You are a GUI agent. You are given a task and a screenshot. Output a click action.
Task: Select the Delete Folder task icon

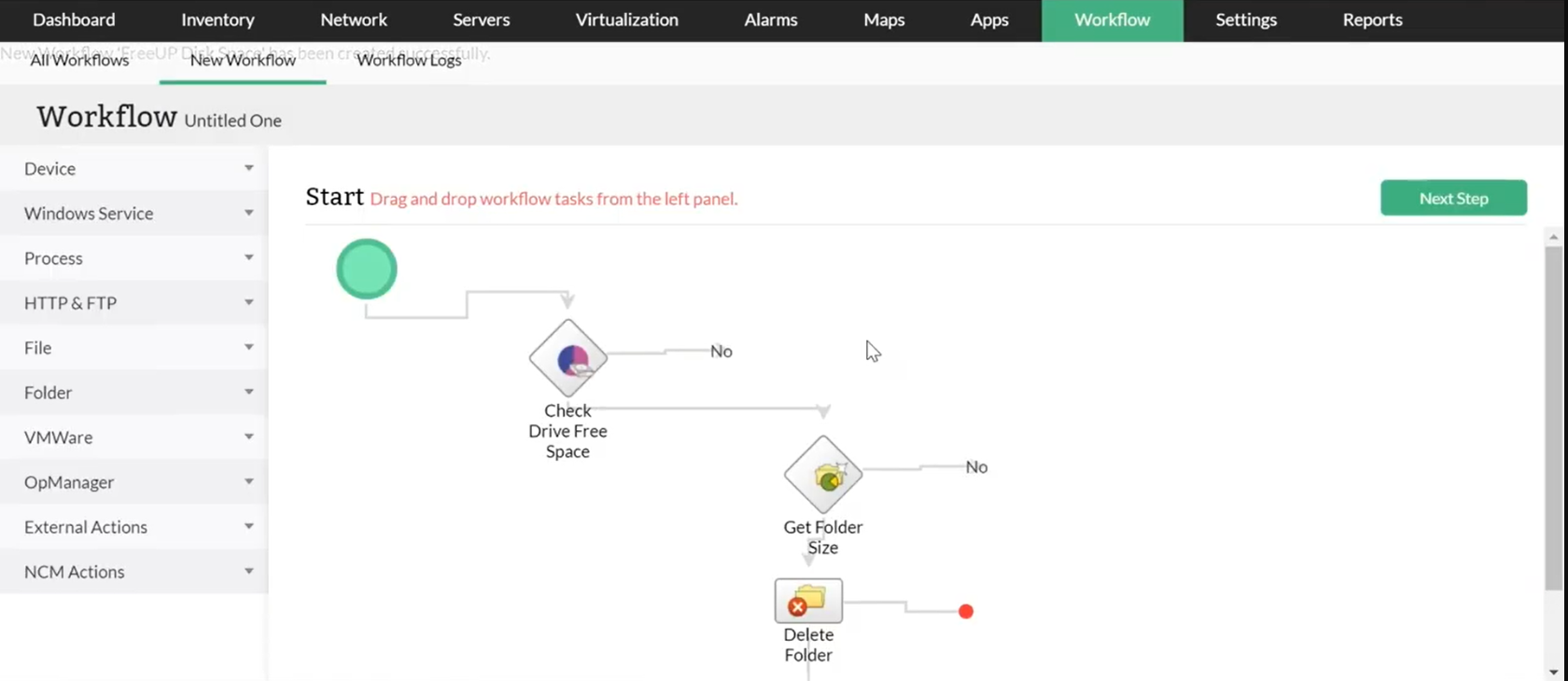[808, 601]
